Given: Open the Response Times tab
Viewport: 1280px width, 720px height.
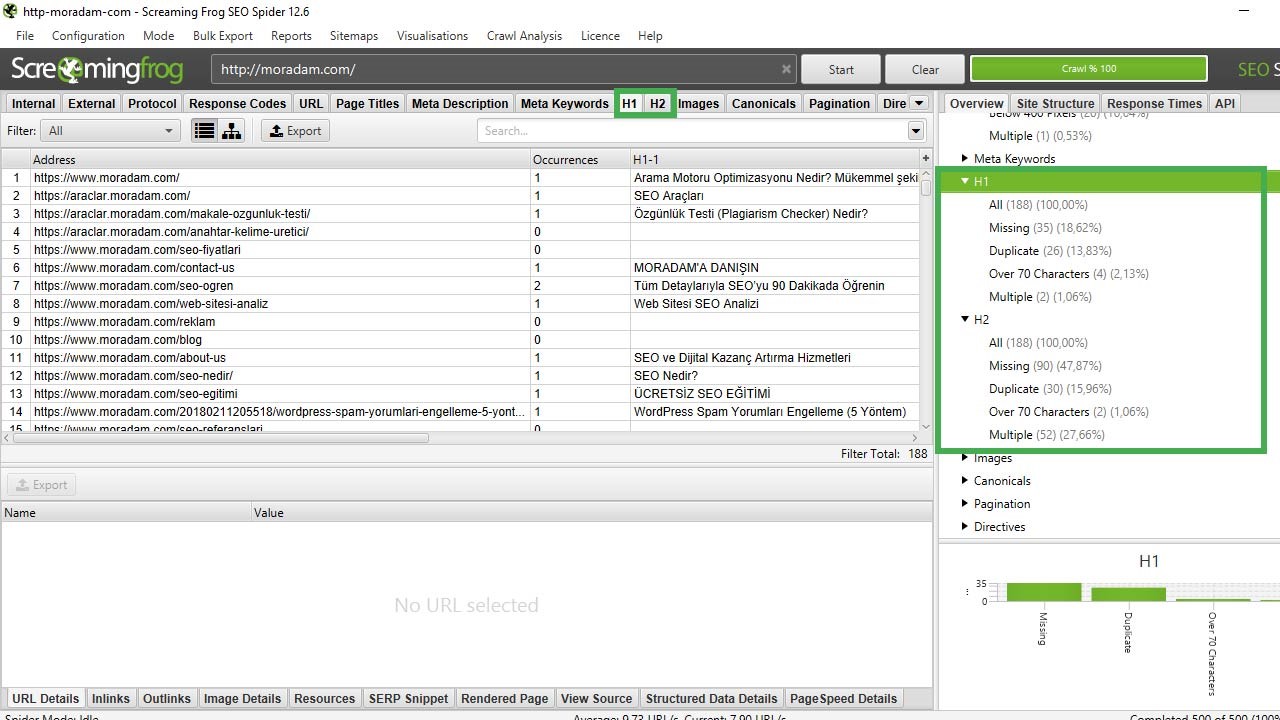Looking at the screenshot, I should (1154, 103).
